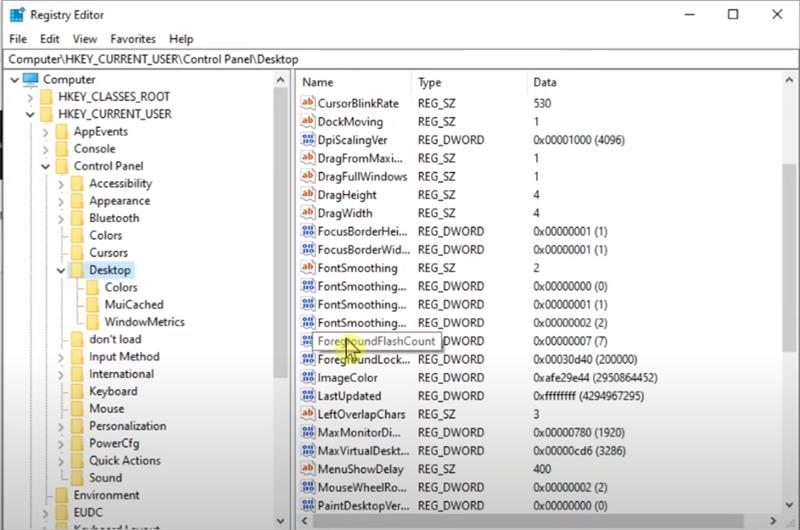This screenshot has width=800, height=530.
Task: Click the LeftOverlapChars string value icon
Action: pyautogui.click(x=308, y=414)
